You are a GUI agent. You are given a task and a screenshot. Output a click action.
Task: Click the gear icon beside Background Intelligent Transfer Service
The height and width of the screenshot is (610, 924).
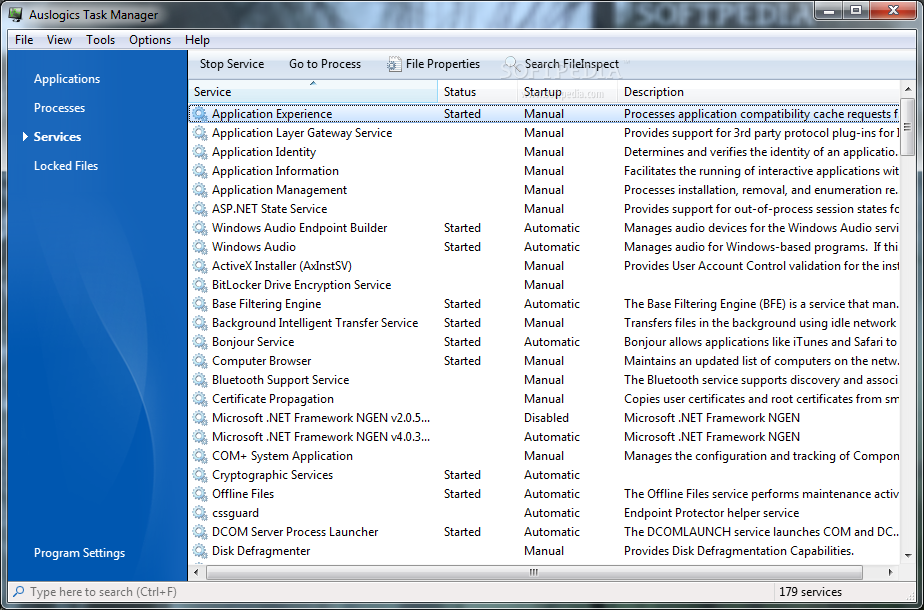pos(200,323)
